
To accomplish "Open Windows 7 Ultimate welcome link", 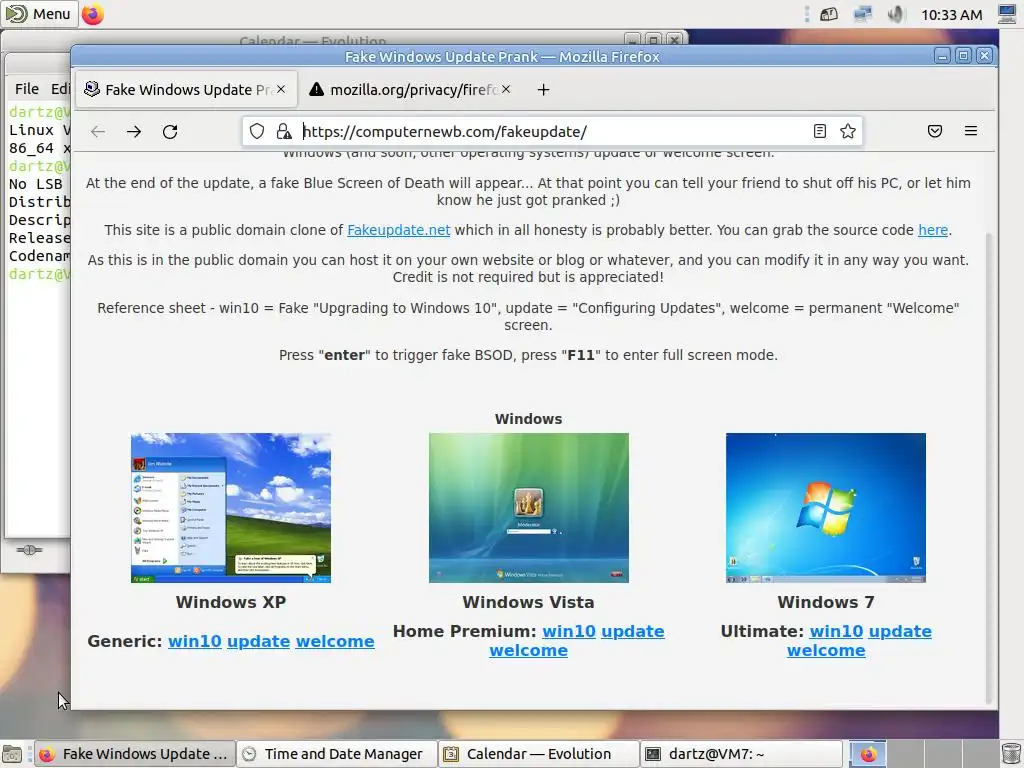I will (x=825, y=650).
